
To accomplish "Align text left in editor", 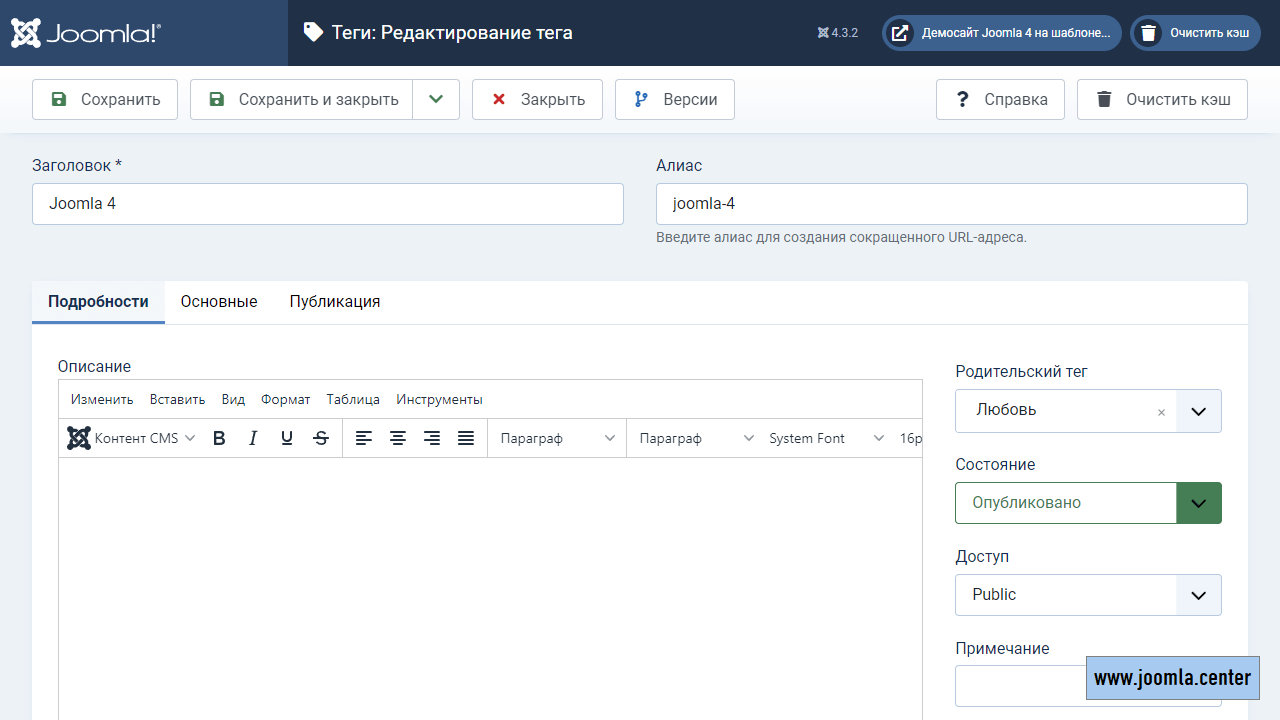I will point(364,438).
